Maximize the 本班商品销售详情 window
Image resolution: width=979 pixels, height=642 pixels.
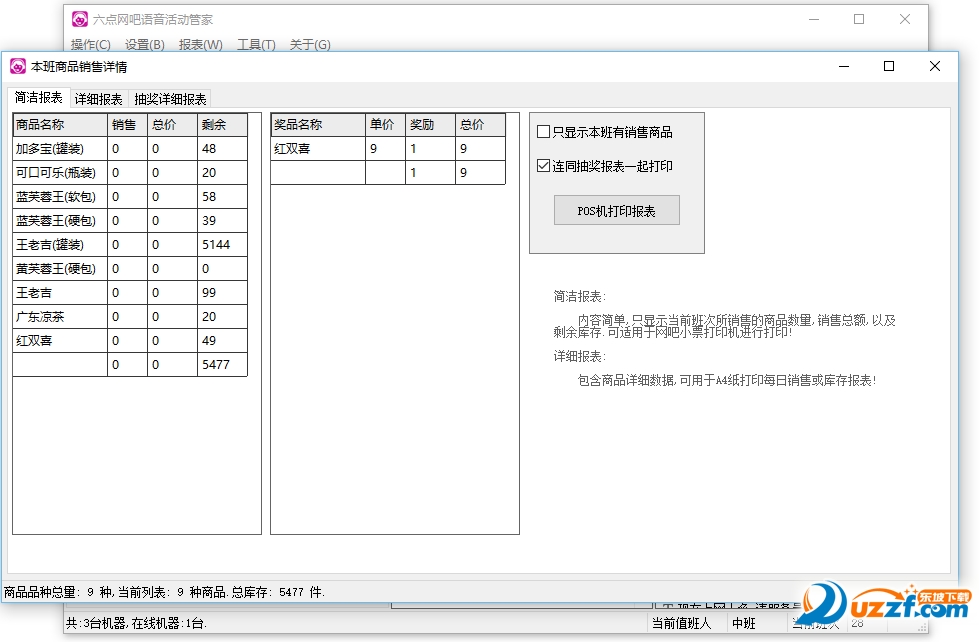(889, 66)
